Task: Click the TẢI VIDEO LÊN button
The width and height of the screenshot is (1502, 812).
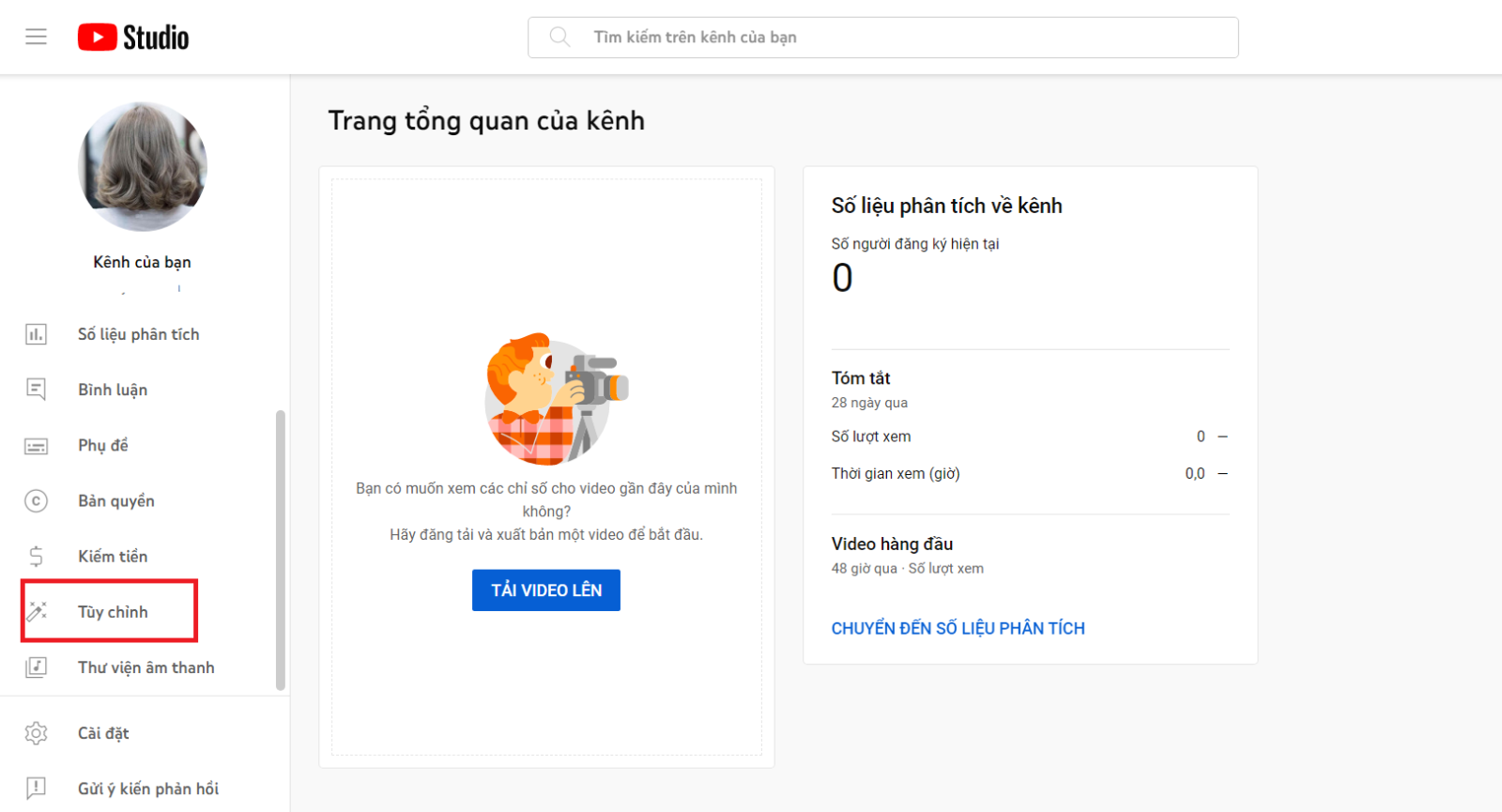Action: pyautogui.click(x=545, y=590)
